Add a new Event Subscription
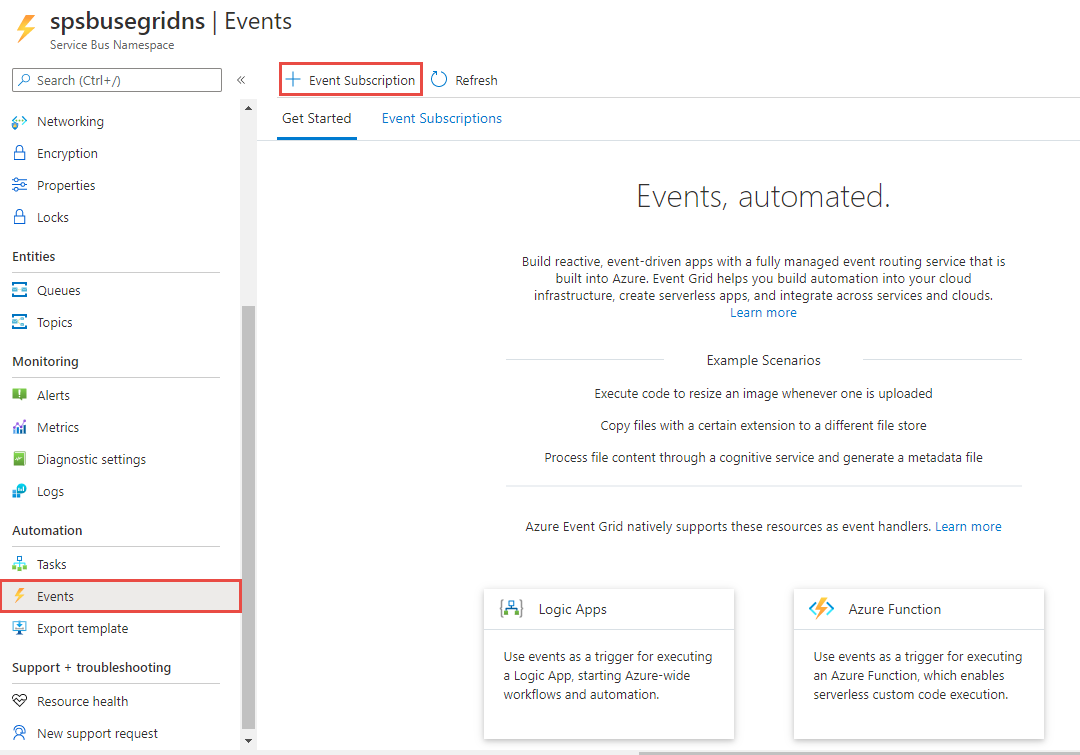 pyautogui.click(x=351, y=80)
